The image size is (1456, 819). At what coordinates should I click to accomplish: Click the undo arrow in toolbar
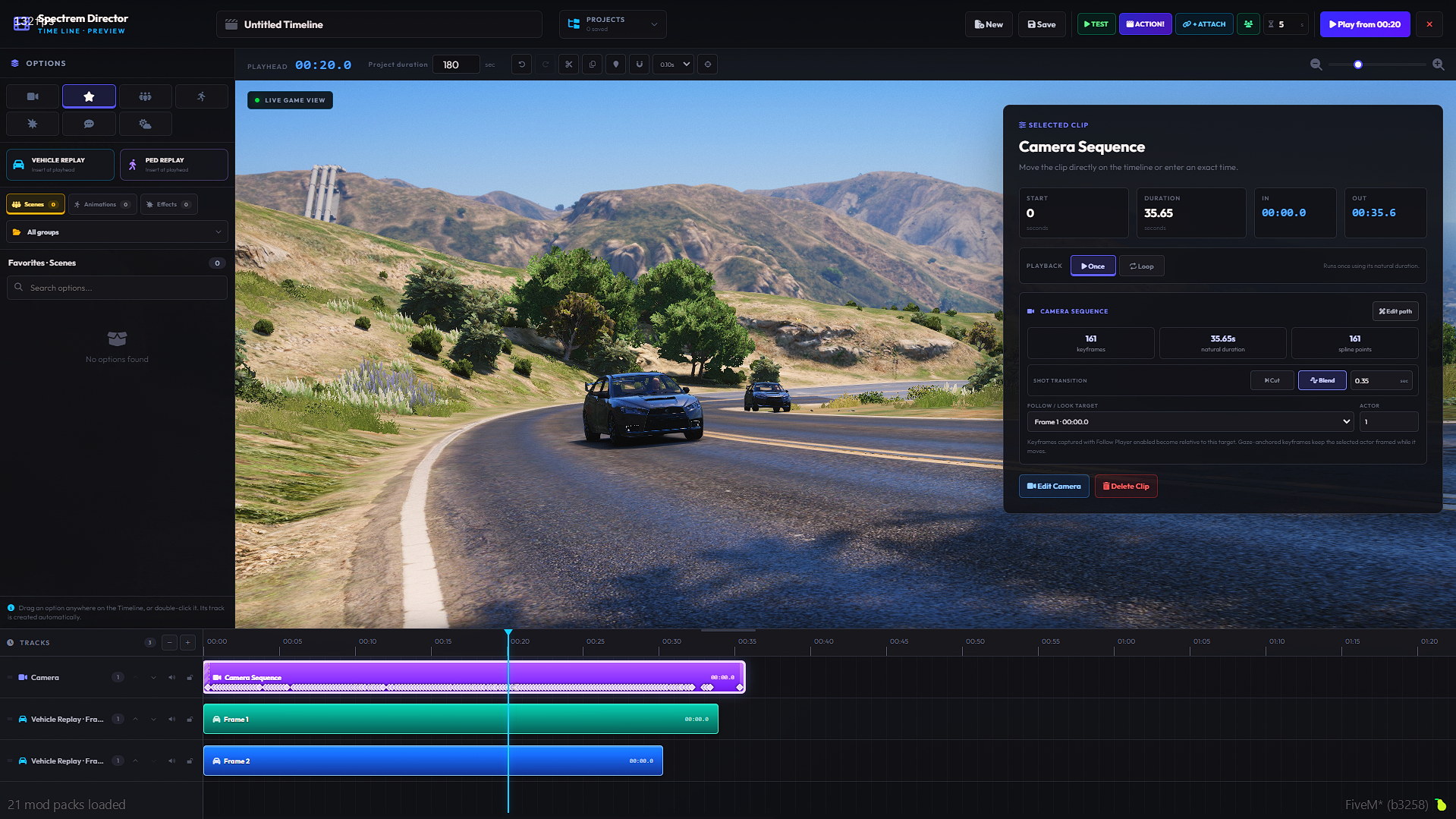click(x=522, y=65)
